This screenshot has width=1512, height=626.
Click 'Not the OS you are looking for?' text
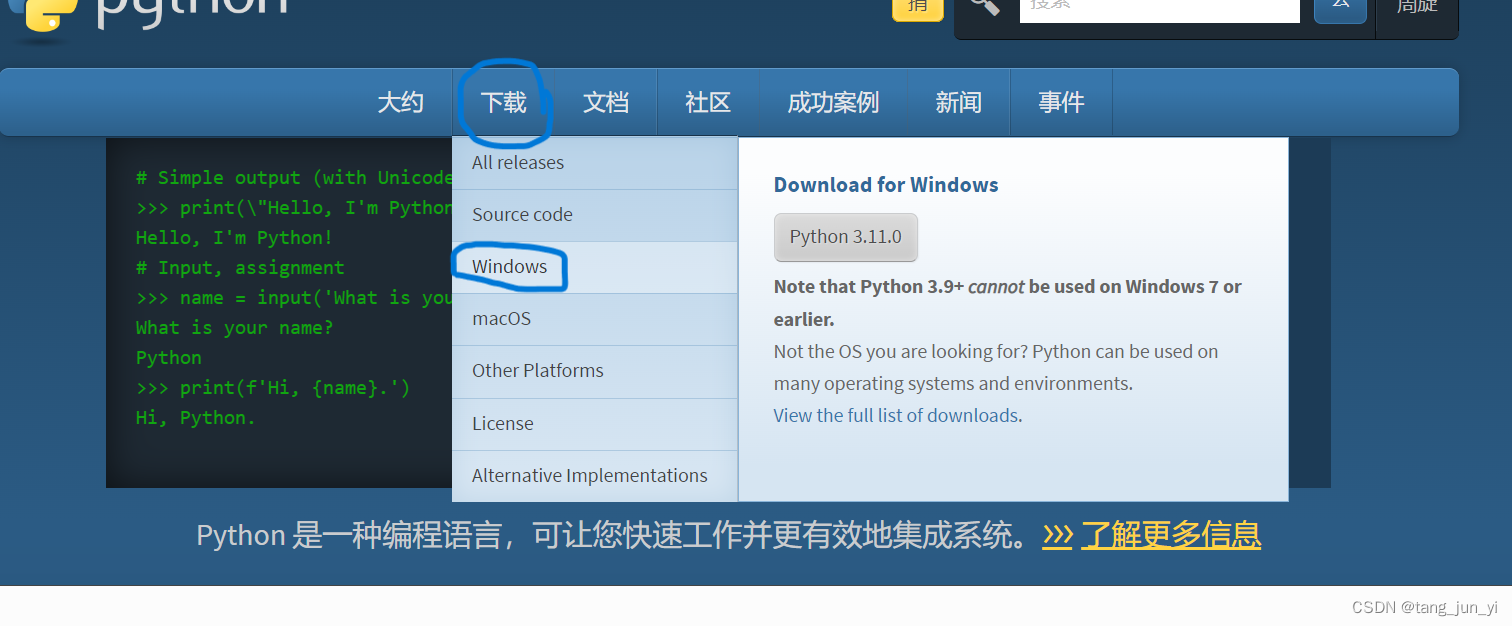[x=901, y=352]
